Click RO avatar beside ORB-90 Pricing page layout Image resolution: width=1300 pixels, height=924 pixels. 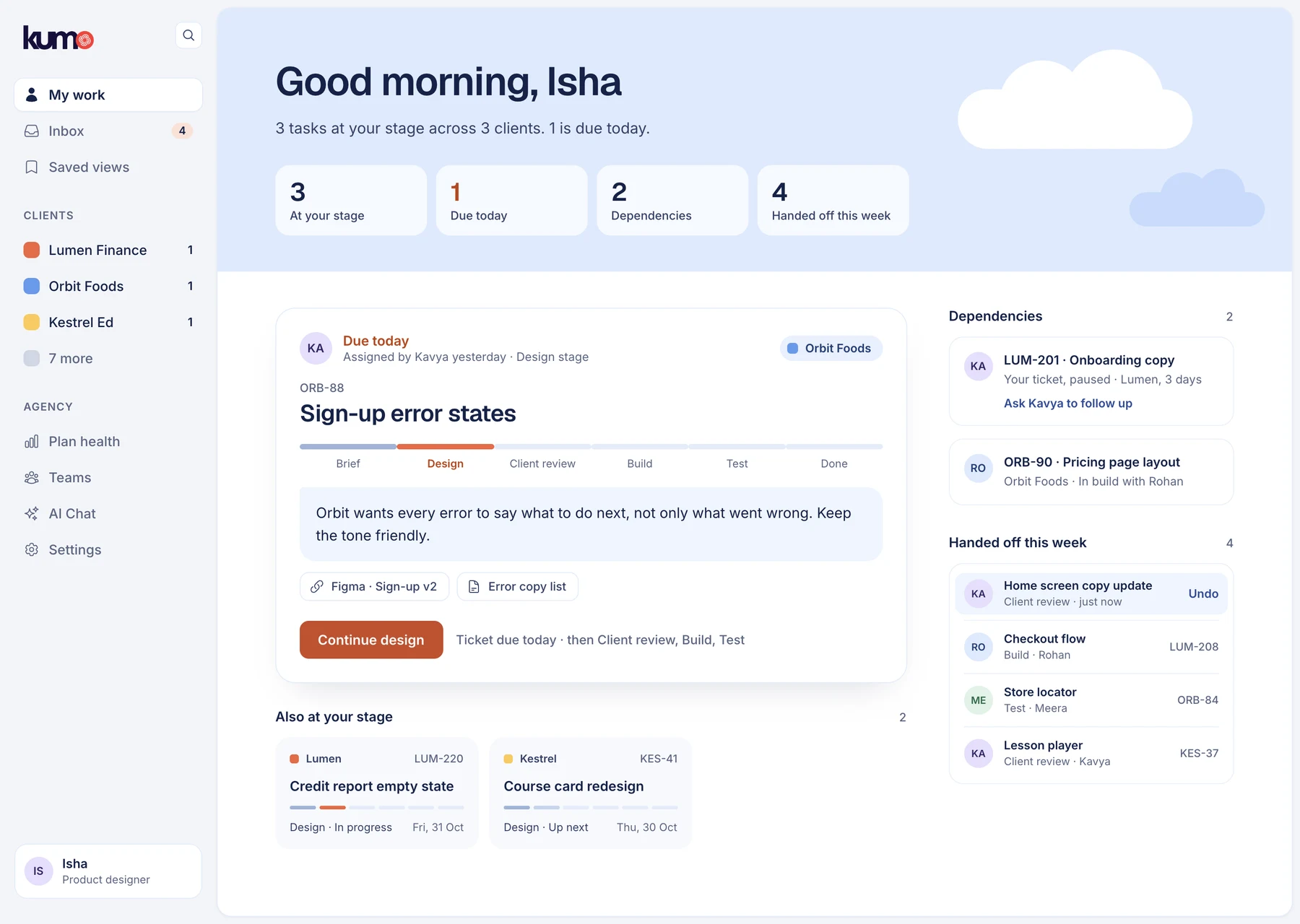coord(978,468)
